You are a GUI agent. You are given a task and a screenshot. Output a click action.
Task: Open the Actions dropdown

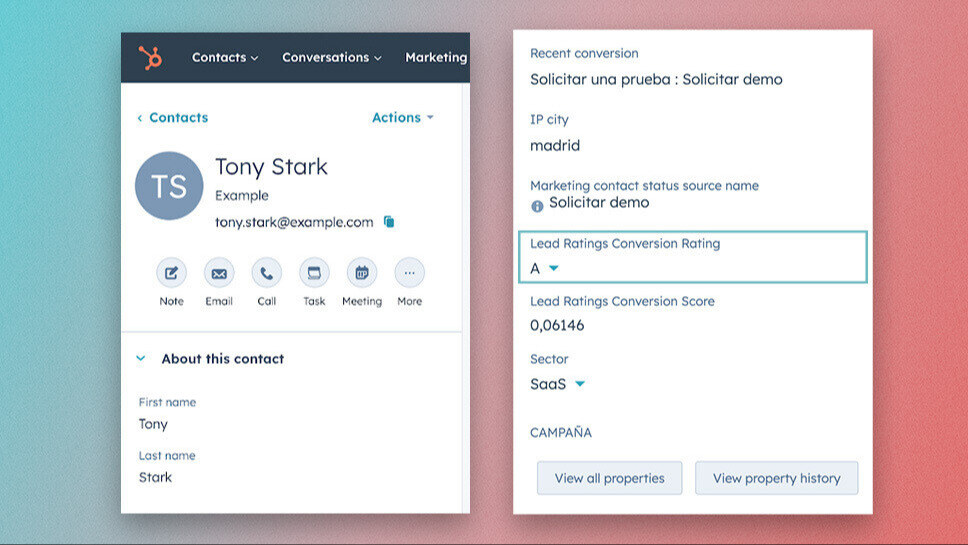click(403, 118)
